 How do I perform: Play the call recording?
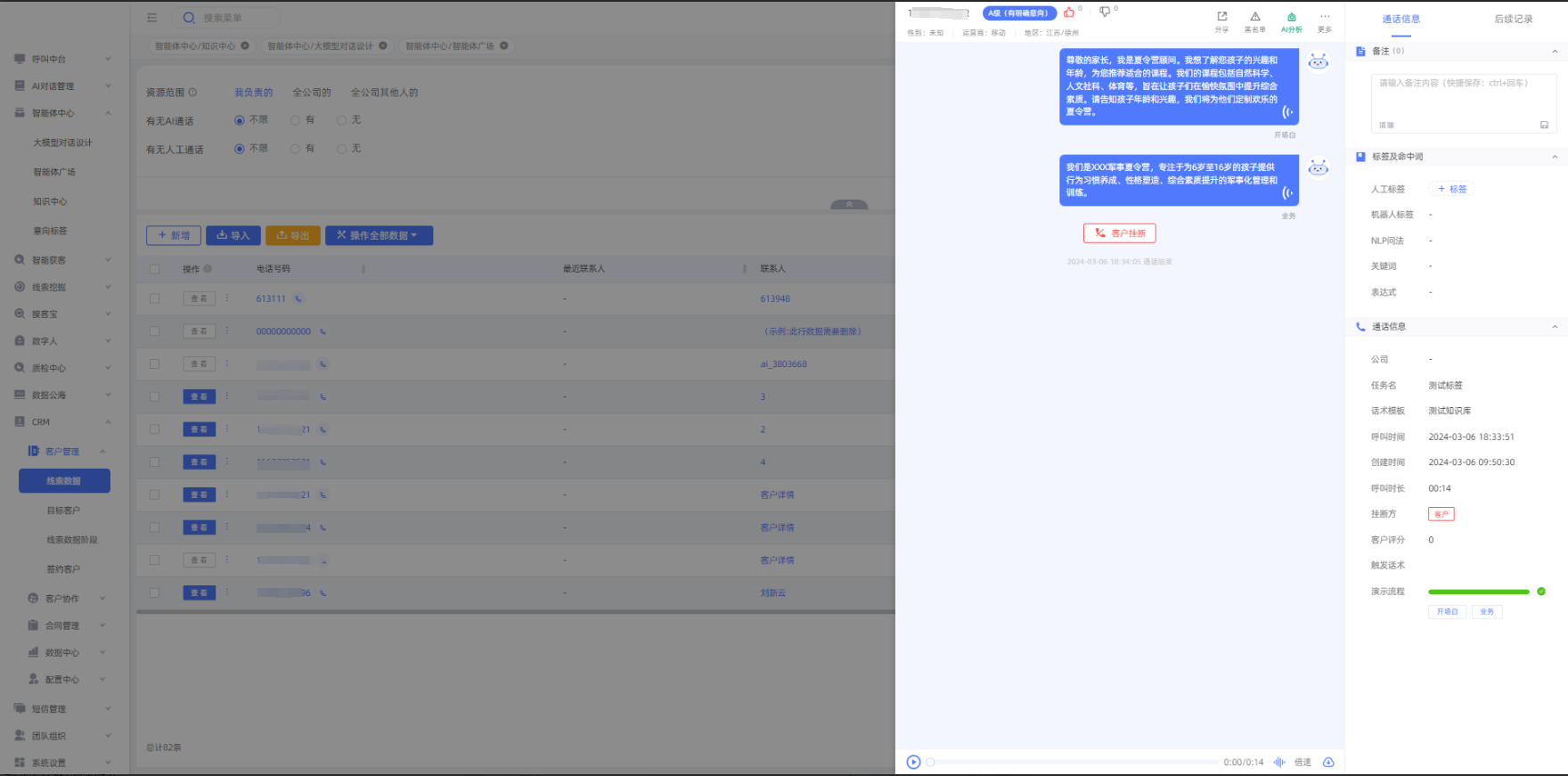coord(913,762)
